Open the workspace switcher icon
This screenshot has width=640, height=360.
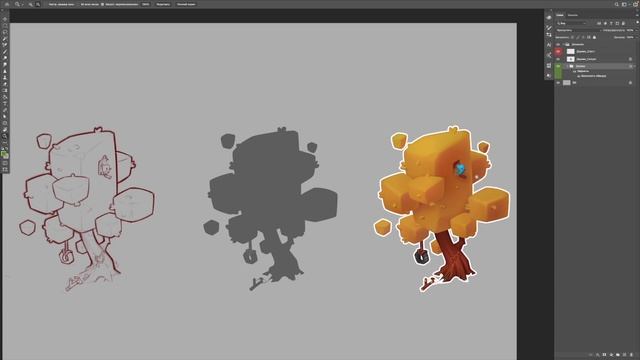click(x=624, y=4)
